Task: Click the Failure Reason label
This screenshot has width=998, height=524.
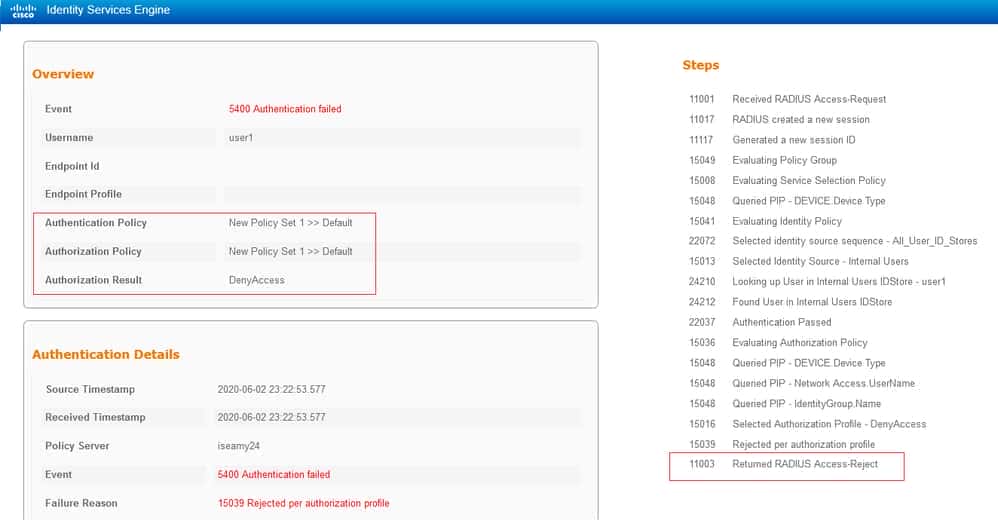Action: tap(81, 503)
